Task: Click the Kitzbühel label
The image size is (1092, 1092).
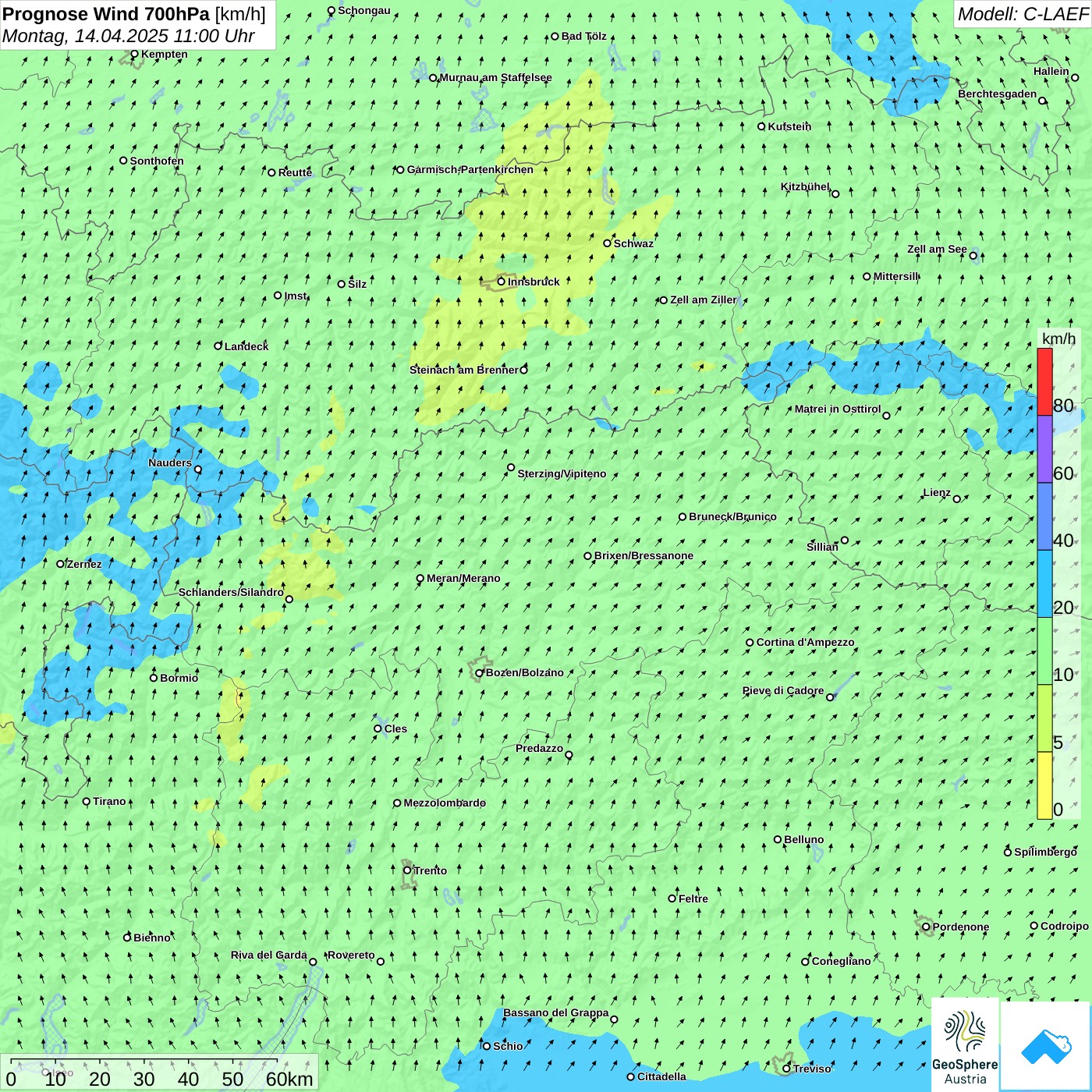Action: click(x=805, y=186)
